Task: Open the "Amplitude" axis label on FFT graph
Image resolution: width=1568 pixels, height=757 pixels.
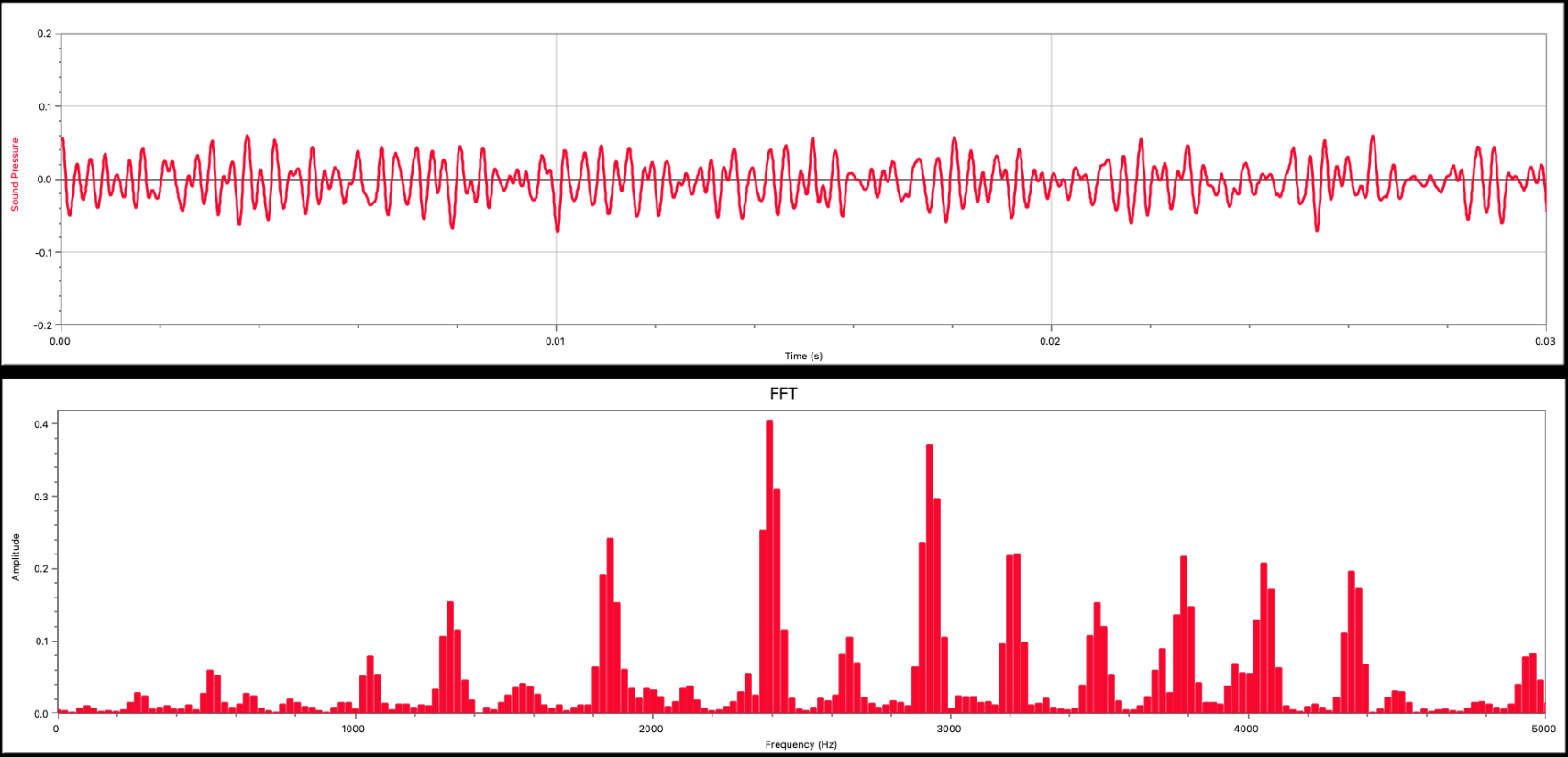Action: pyautogui.click(x=15, y=557)
